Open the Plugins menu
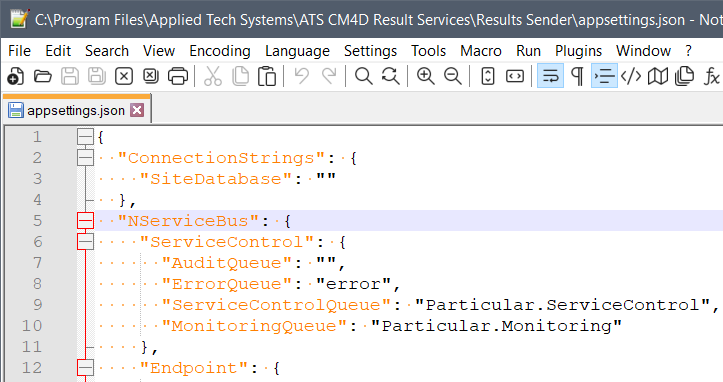This screenshot has height=382, width=723. [x=578, y=51]
